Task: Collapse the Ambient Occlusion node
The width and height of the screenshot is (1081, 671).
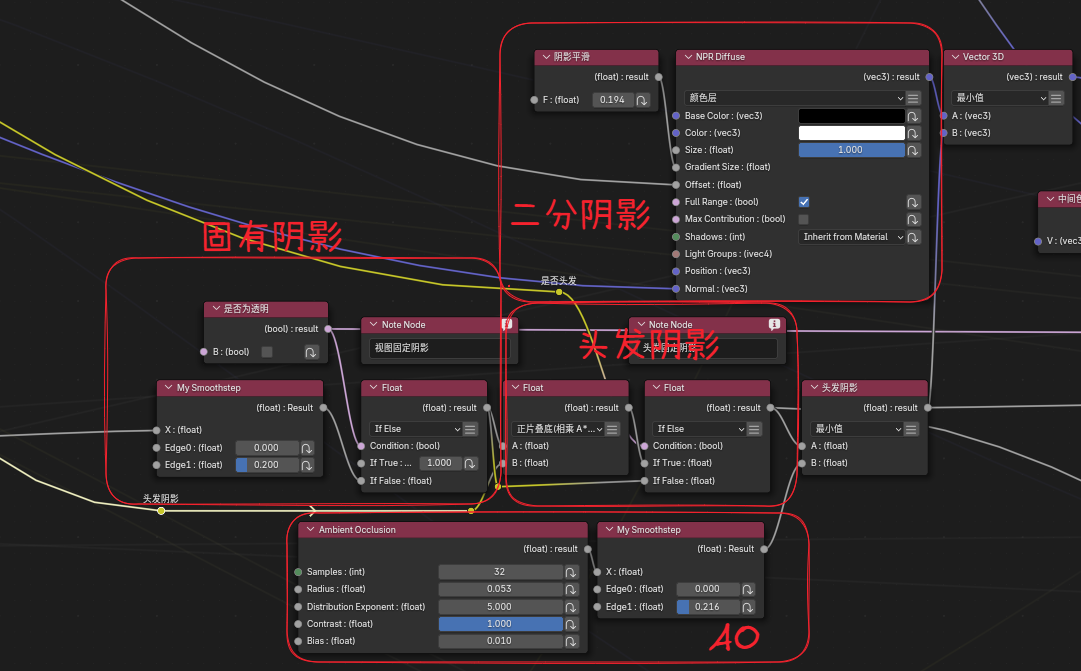Action: tap(310, 530)
